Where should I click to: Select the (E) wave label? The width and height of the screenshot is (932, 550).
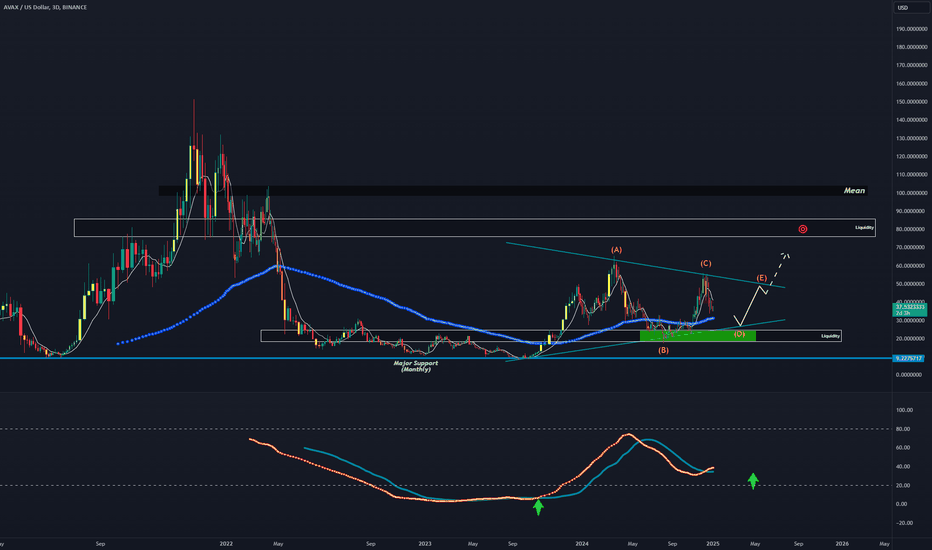pos(761,278)
